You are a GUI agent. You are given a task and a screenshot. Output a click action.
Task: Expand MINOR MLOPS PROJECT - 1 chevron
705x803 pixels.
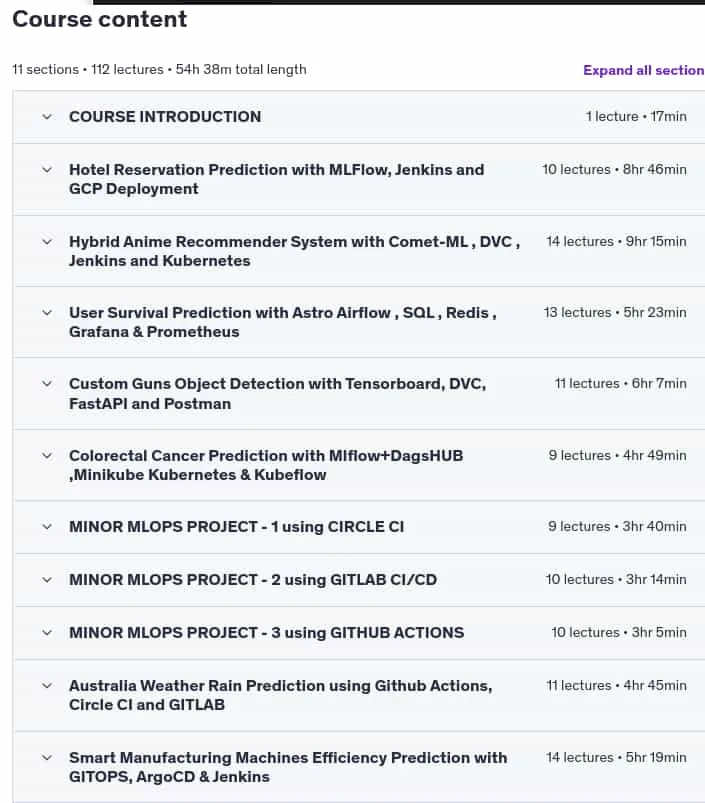pyautogui.click(x=47, y=526)
